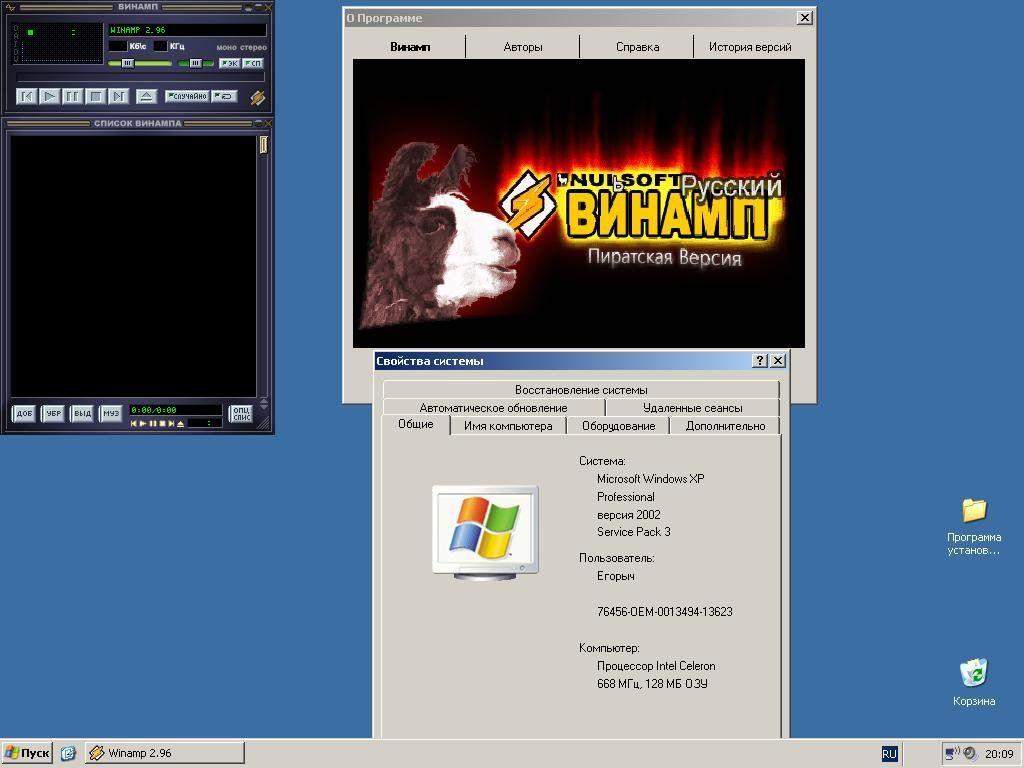Image resolution: width=1024 pixels, height=768 pixels.
Task: Select the Программа установ... desktop folder
Action: point(974,526)
